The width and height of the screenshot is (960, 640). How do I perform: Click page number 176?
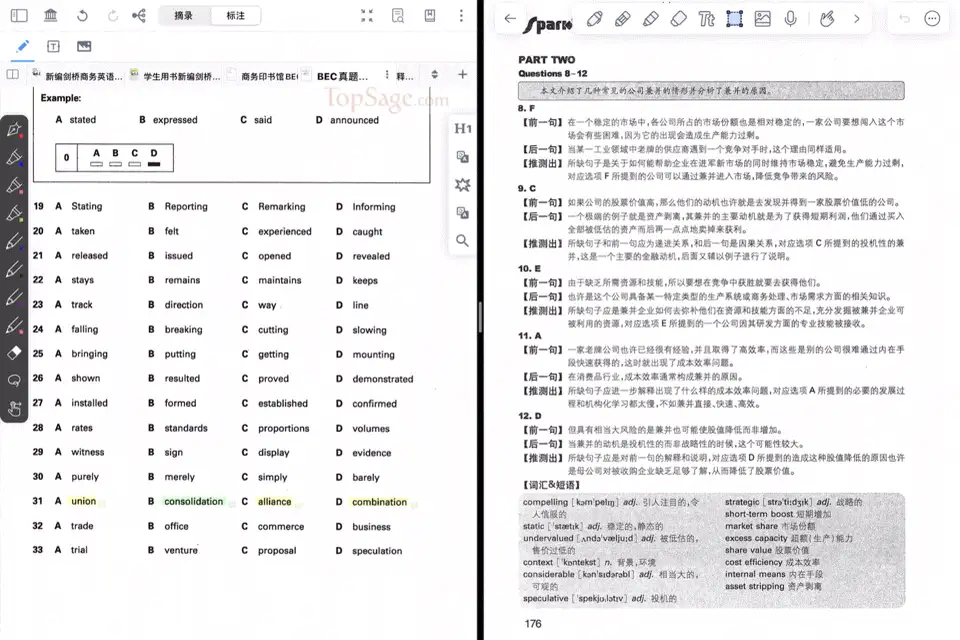[x=533, y=623]
